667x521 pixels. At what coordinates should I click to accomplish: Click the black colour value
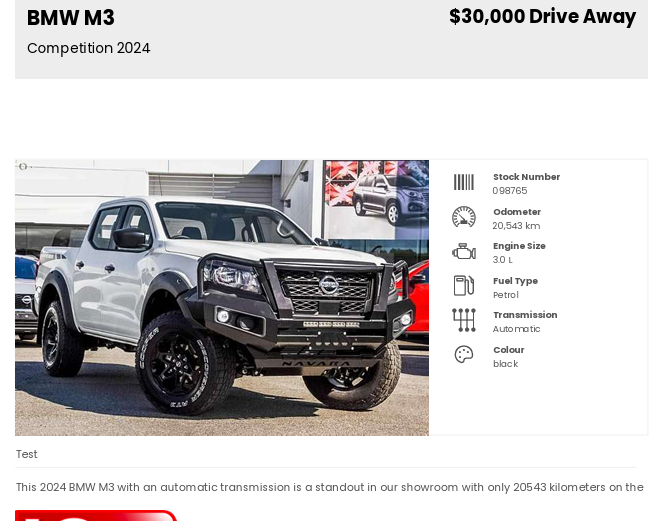point(505,364)
